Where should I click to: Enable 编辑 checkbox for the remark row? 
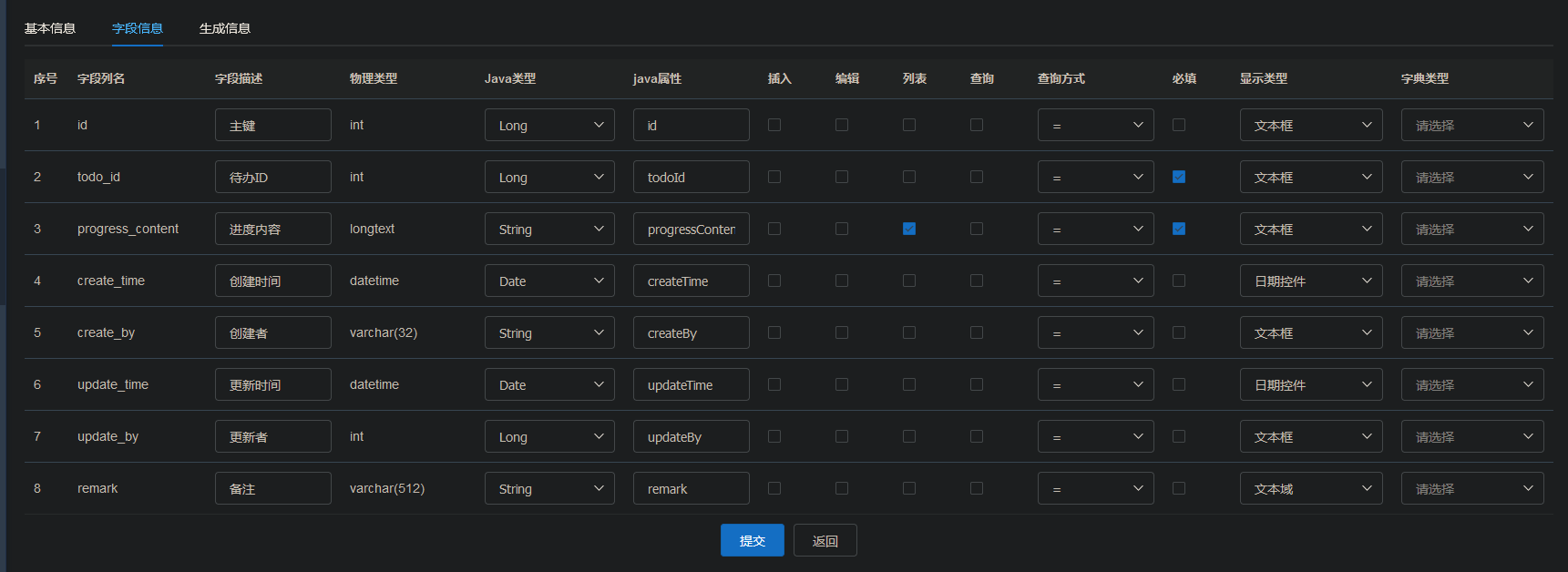click(841, 488)
